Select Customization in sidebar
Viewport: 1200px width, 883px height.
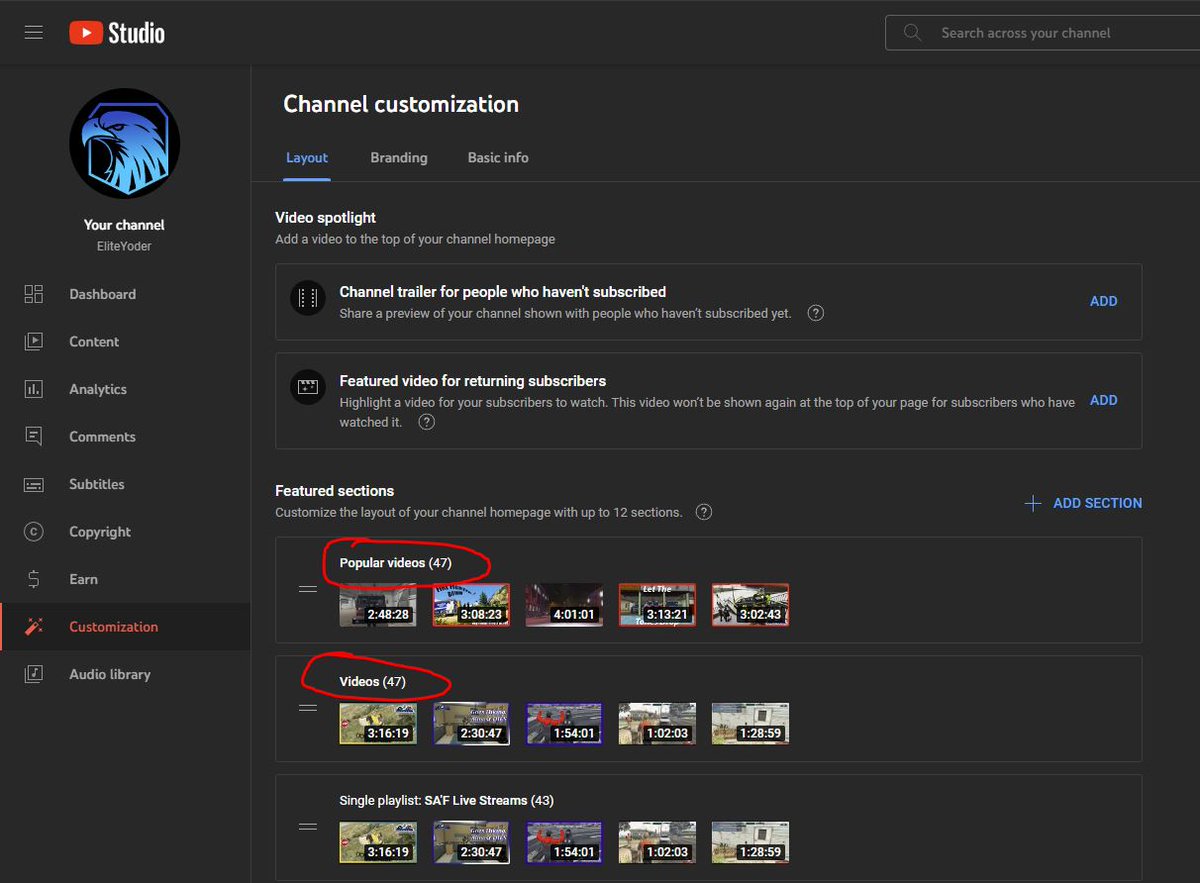pos(125,627)
